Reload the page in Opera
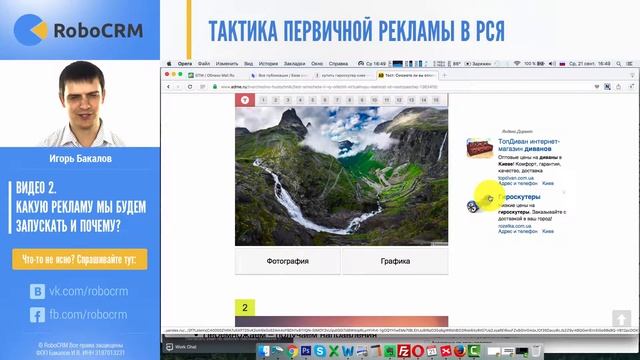Screen dimensions: 640x360 pyautogui.click(x=190, y=87)
